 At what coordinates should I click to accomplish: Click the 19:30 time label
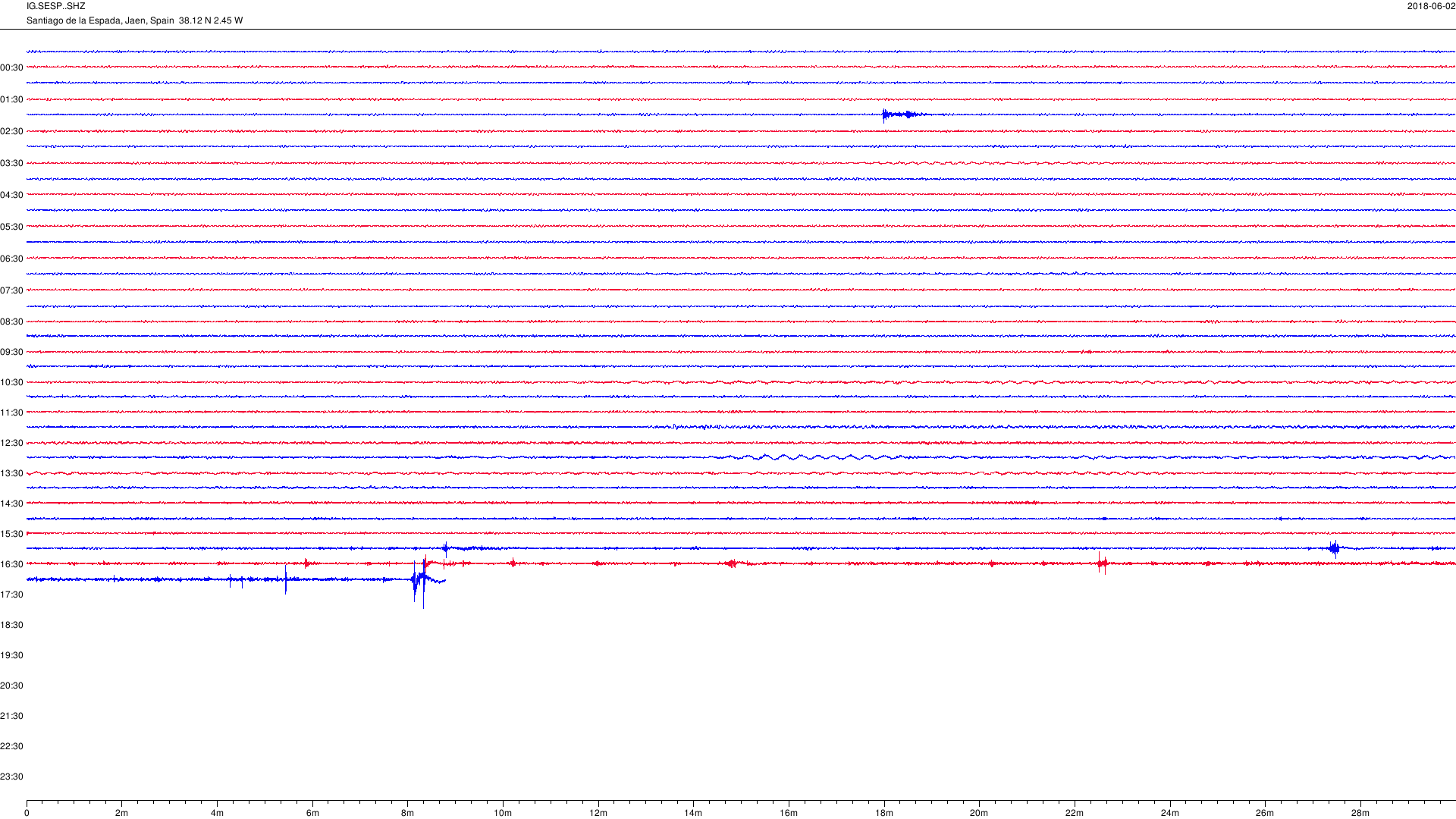click(x=11, y=655)
